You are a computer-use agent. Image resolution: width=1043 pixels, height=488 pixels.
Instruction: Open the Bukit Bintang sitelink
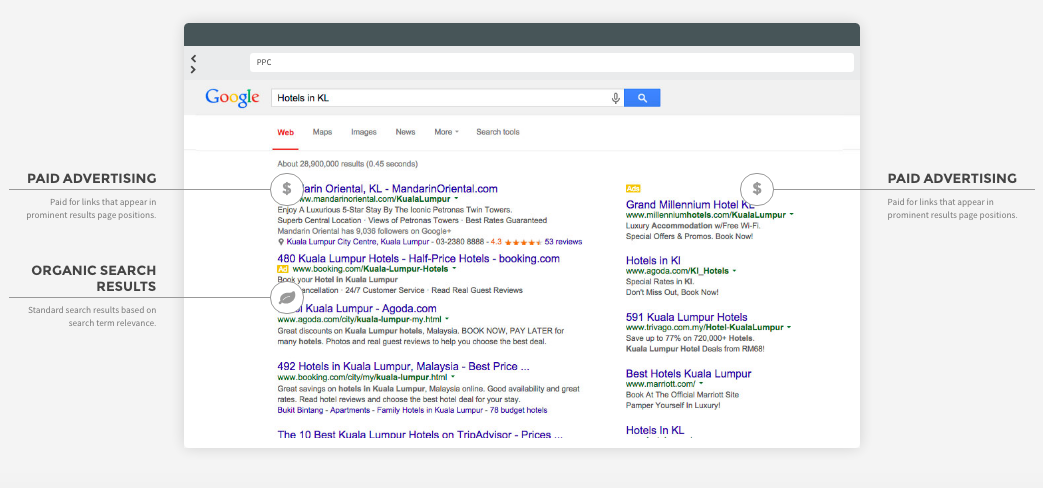pyautogui.click(x=299, y=410)
